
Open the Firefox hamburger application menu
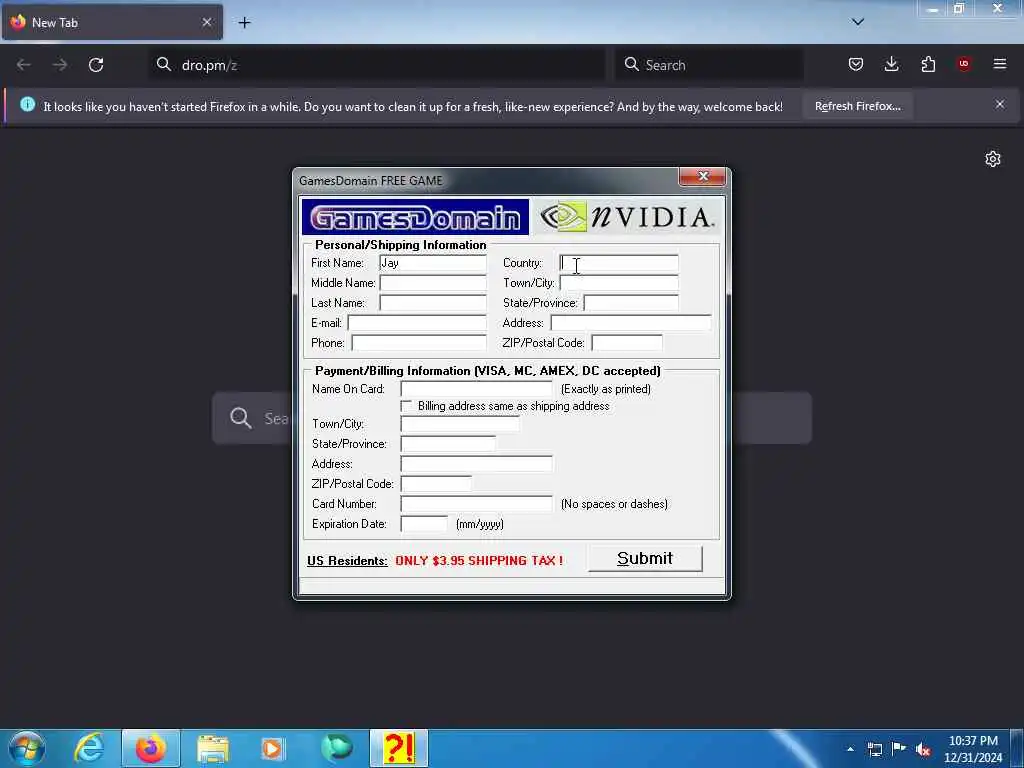point(1000,64)
